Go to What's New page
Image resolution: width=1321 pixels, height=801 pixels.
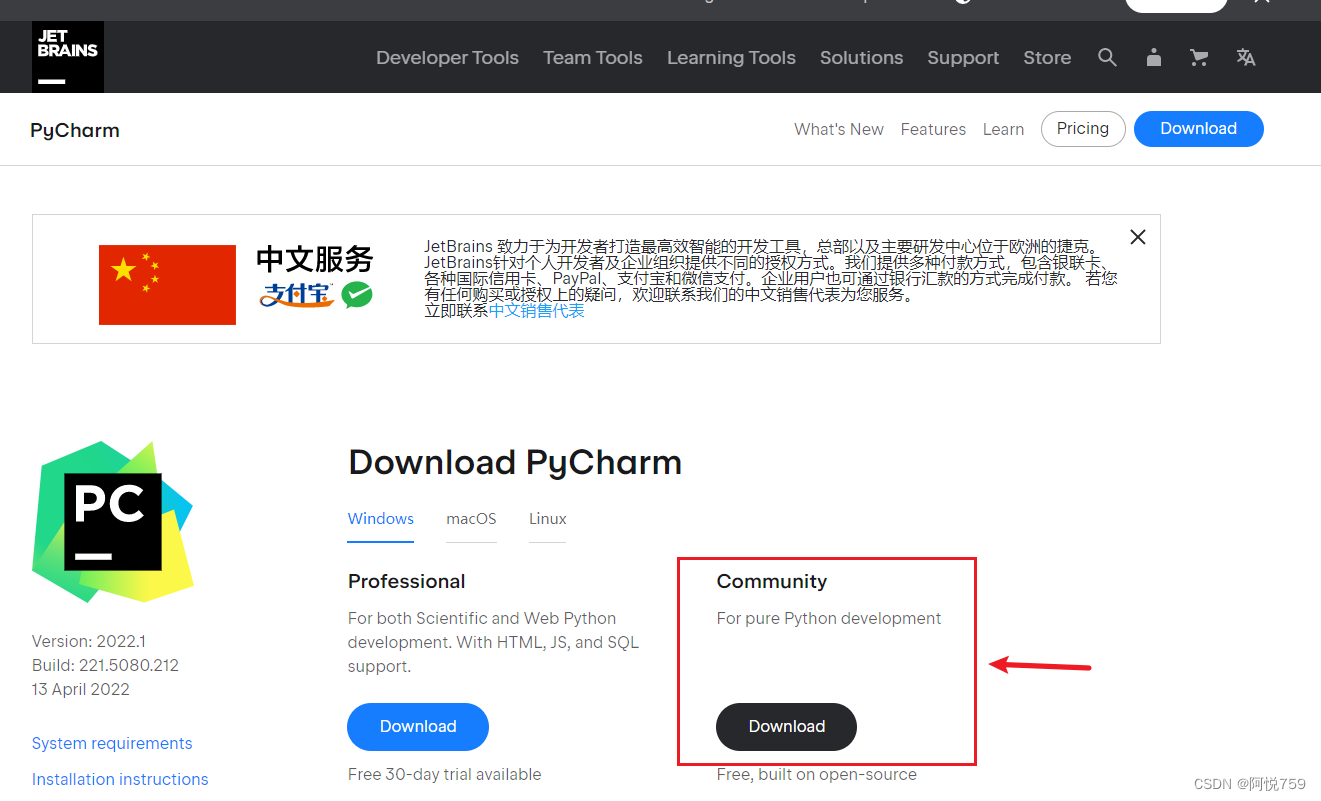(x=839, y=129)
